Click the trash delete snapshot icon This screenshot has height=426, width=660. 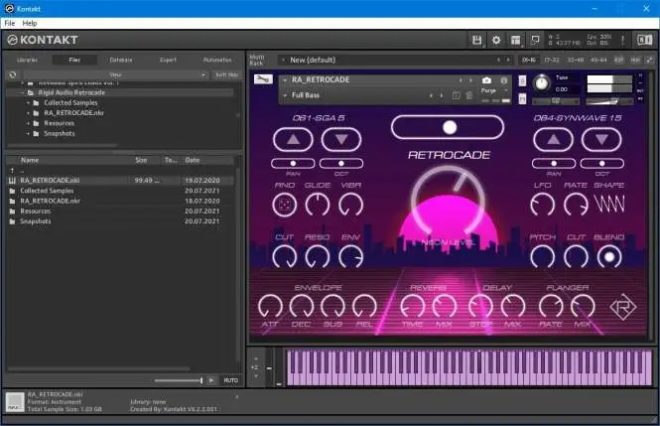click(469, 96)
